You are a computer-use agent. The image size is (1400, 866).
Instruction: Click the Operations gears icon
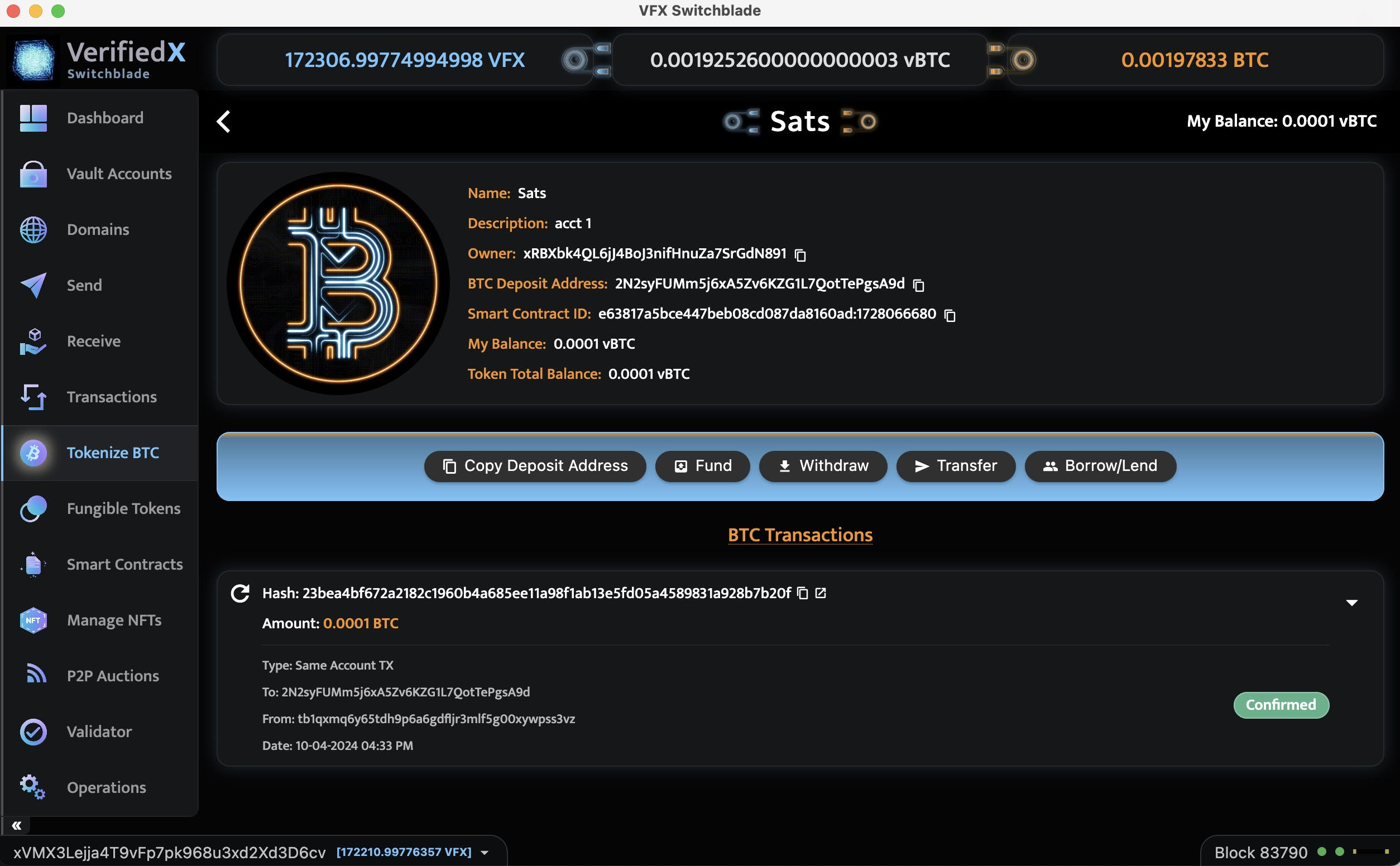pos(33,787)
